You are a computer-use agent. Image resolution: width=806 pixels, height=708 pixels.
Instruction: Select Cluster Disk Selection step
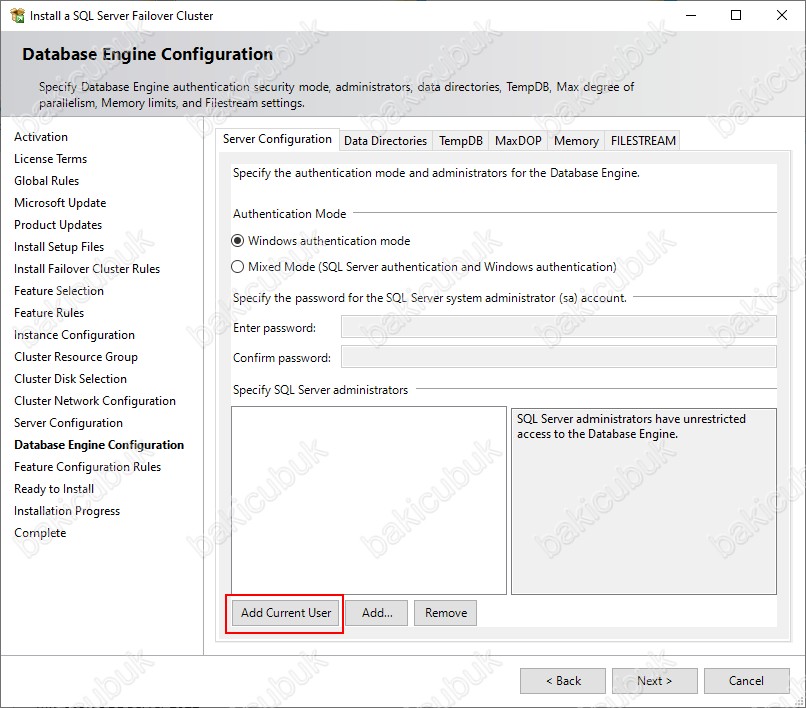click(x=70, y=379)
